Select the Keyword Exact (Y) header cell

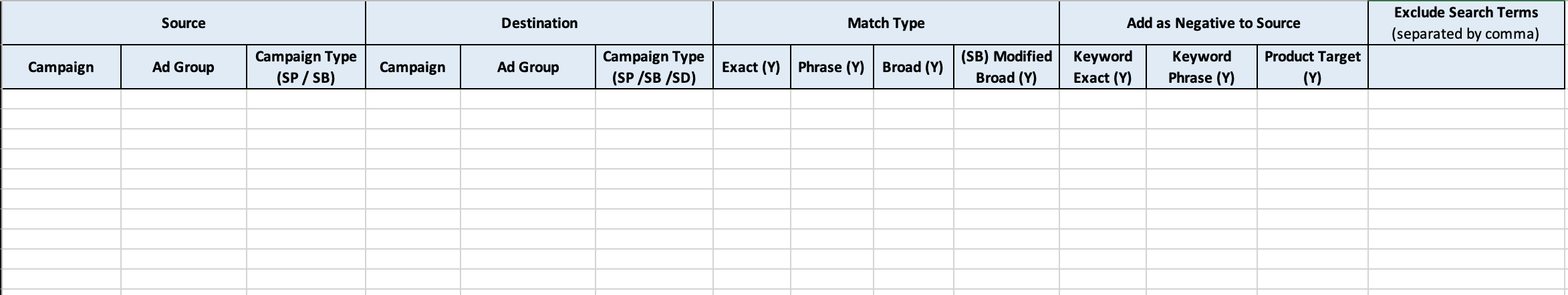click(x=1102, y=67)
